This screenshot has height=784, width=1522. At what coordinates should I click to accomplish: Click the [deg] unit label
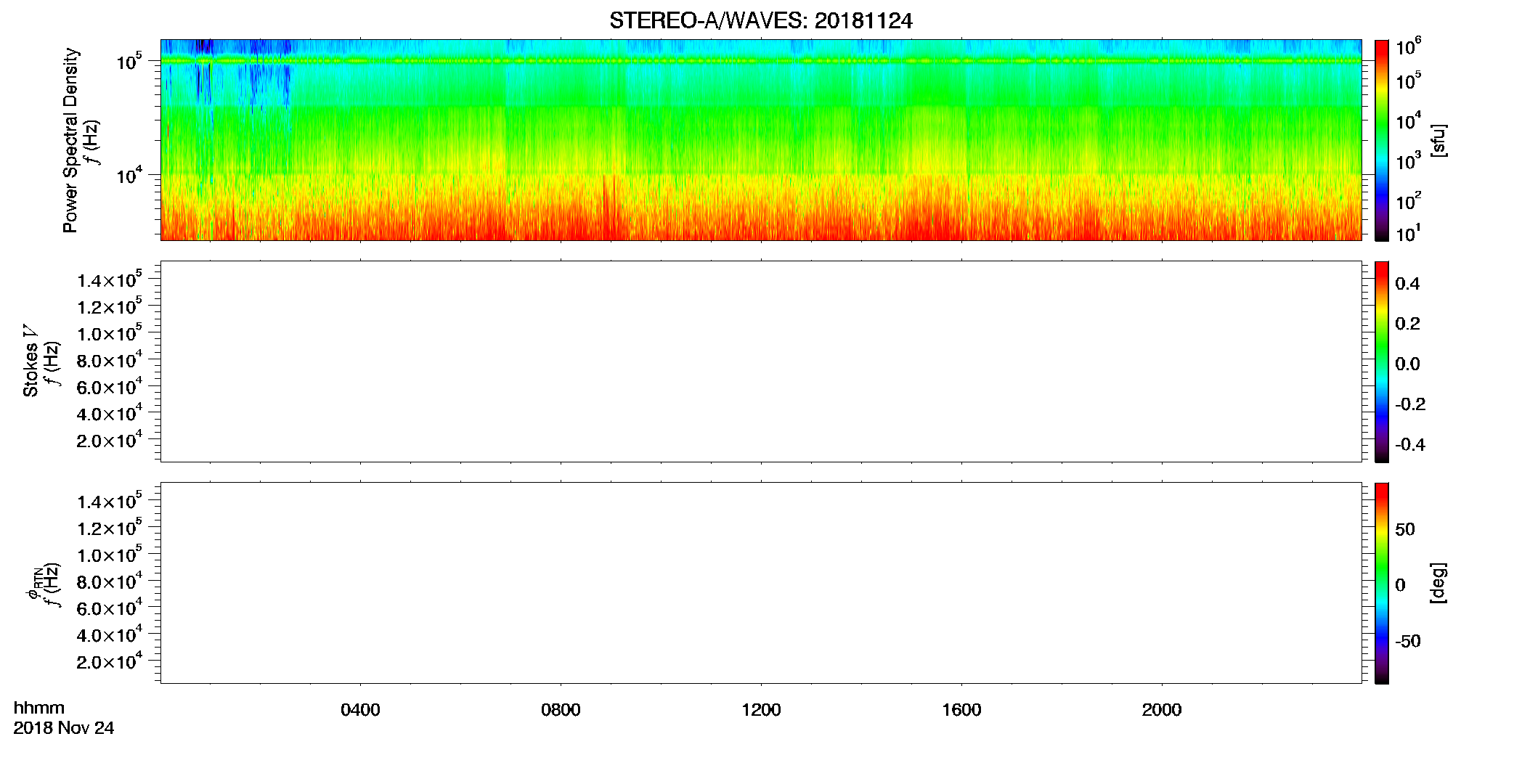tap(1438, 583)
